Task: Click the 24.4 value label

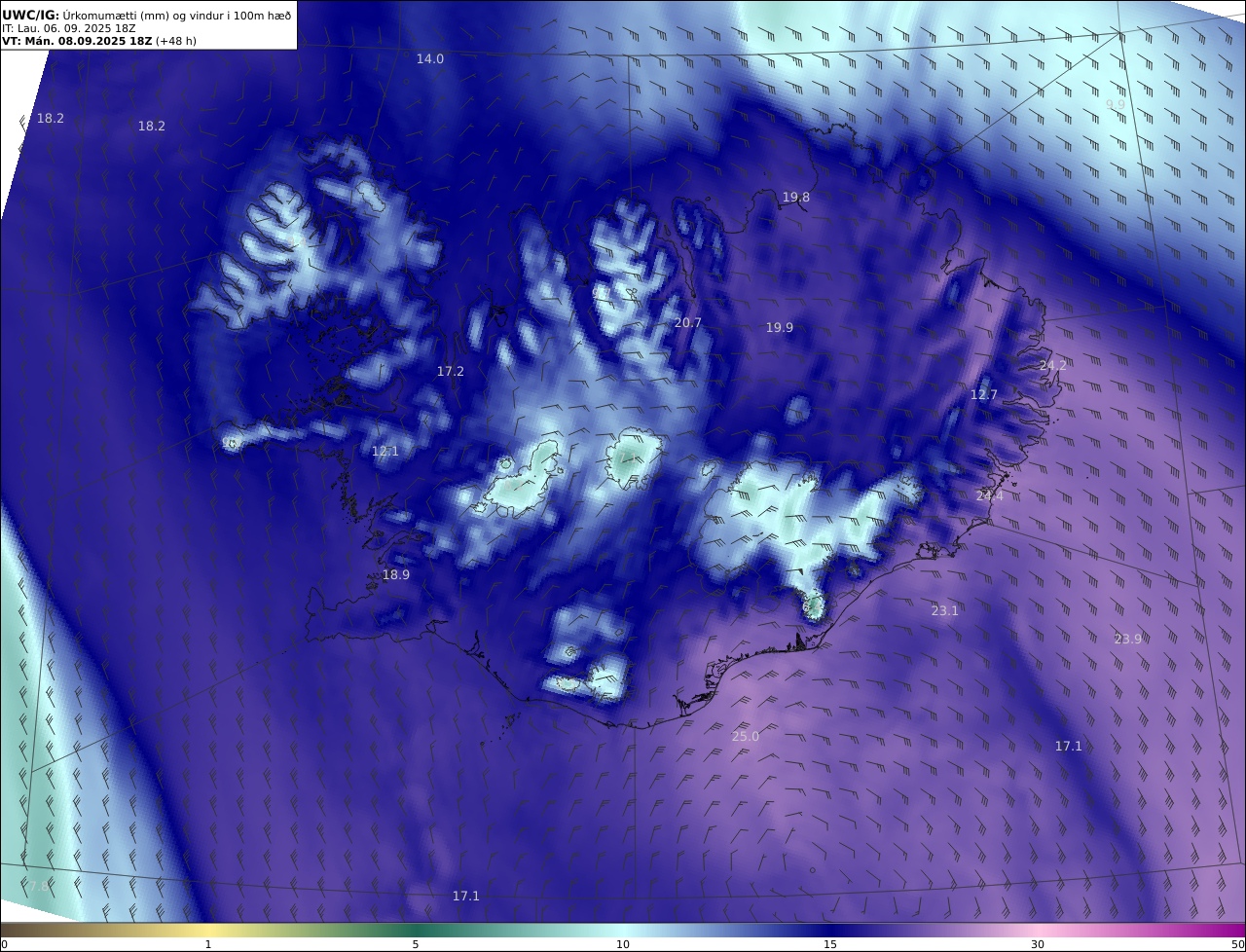Action: click(x=990, y=495)
